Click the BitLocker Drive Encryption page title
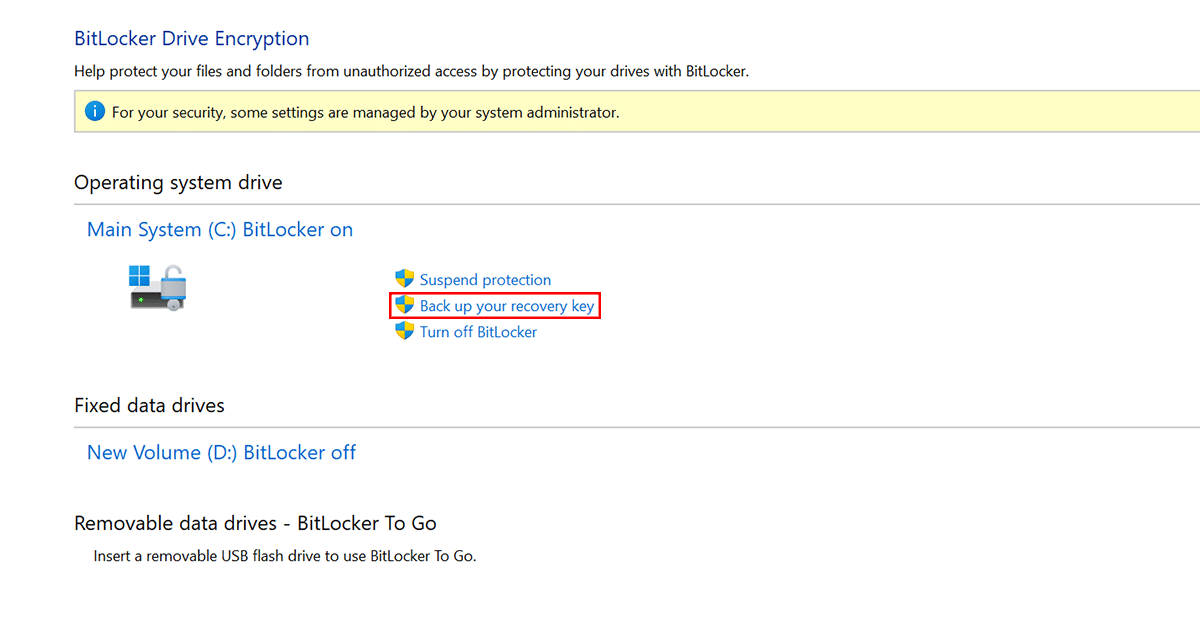 point(192,39)
